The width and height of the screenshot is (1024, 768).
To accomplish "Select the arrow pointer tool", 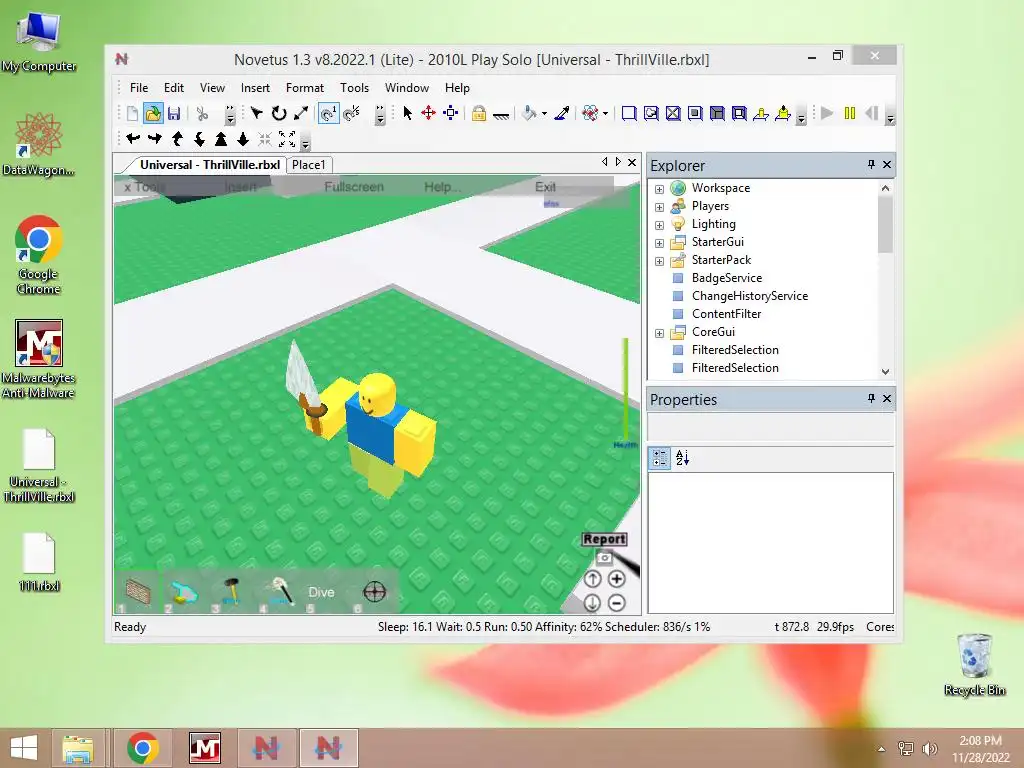I will pyautogui.click(x=408, y=114).
